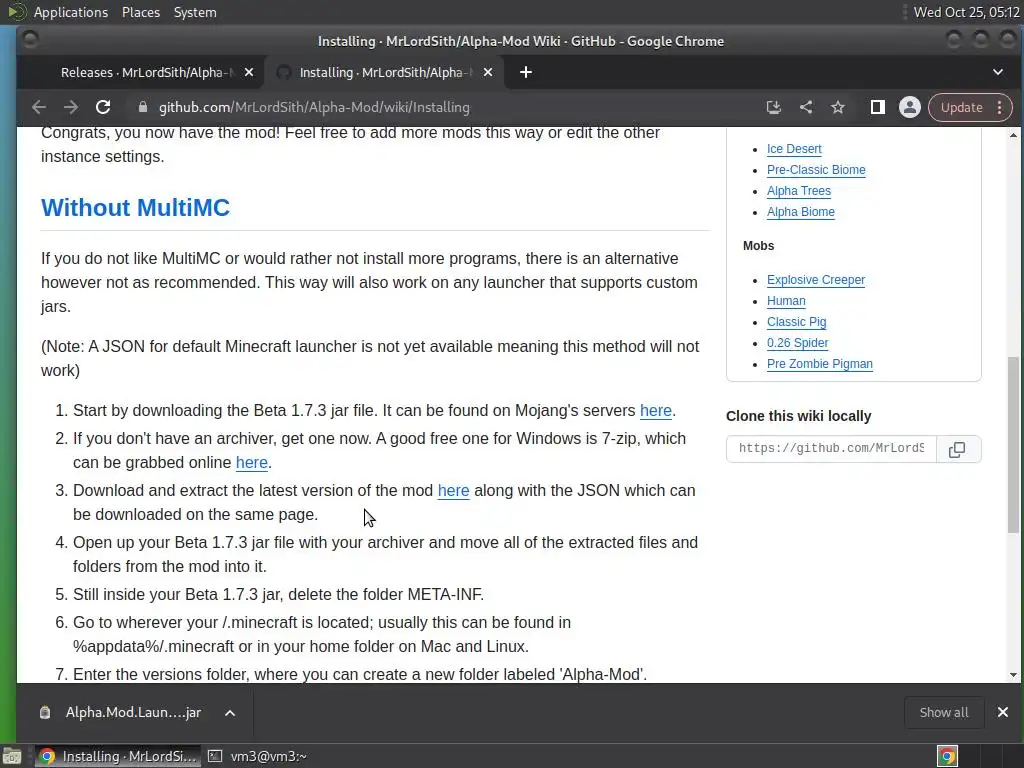
Task: Open a new browser tab
Action: coord(526,72)
